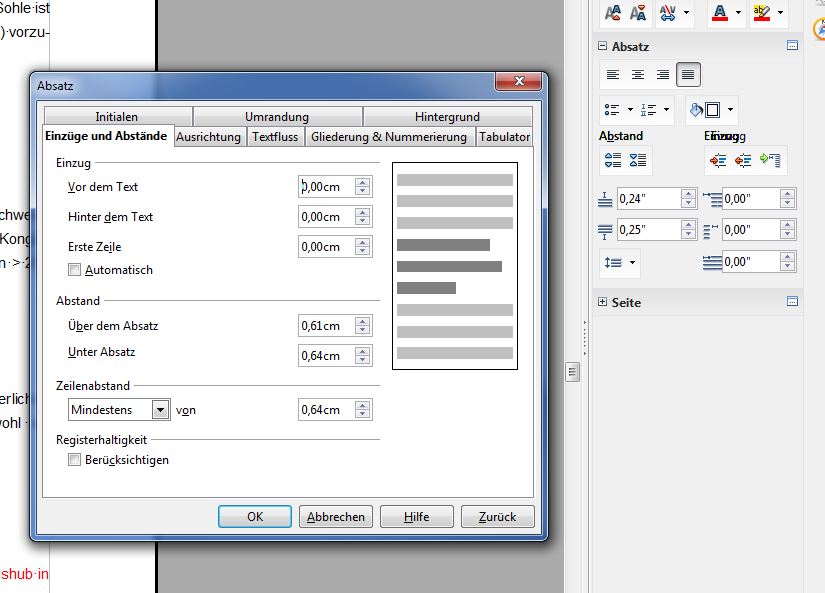
Task: Expand the Seite sidebar section
Action: 602,302
